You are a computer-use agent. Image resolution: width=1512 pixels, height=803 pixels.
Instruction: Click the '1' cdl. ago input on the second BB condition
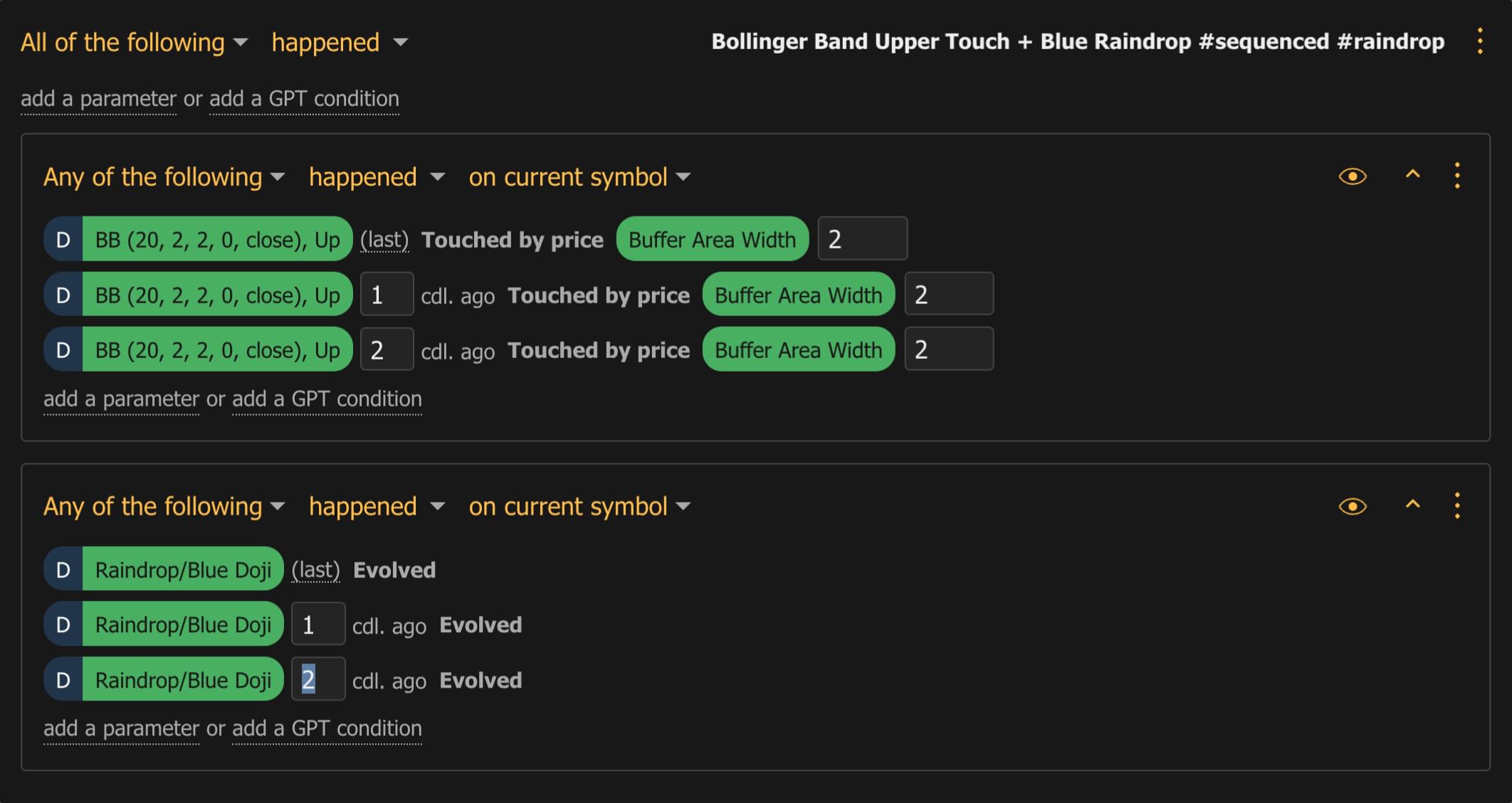[387, 294]
